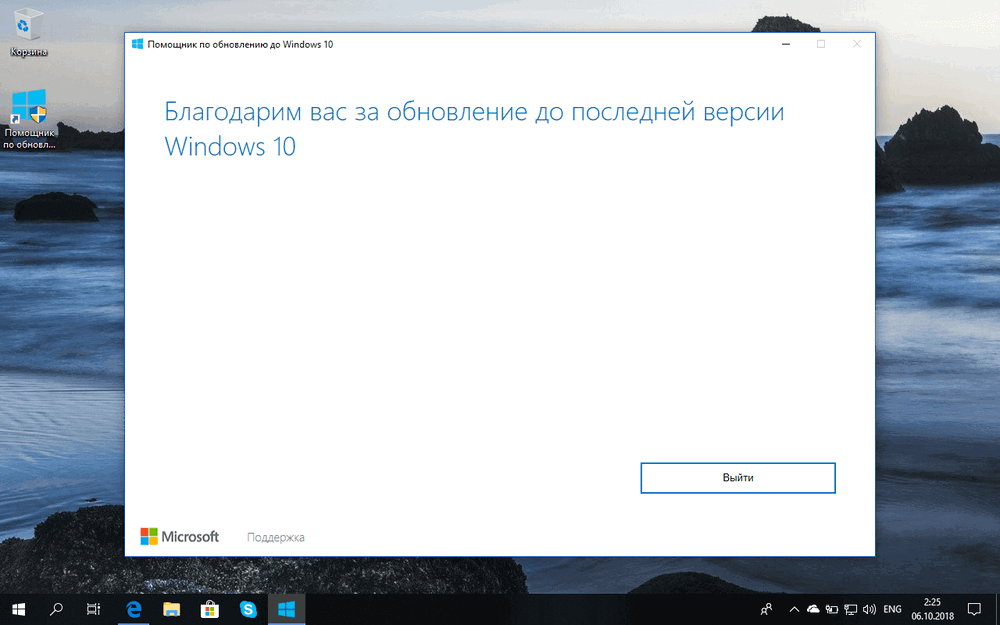Screen dimensions: 1000x625
Task: Open the Microsoft Store icon
Action: (x=210, y=609)
